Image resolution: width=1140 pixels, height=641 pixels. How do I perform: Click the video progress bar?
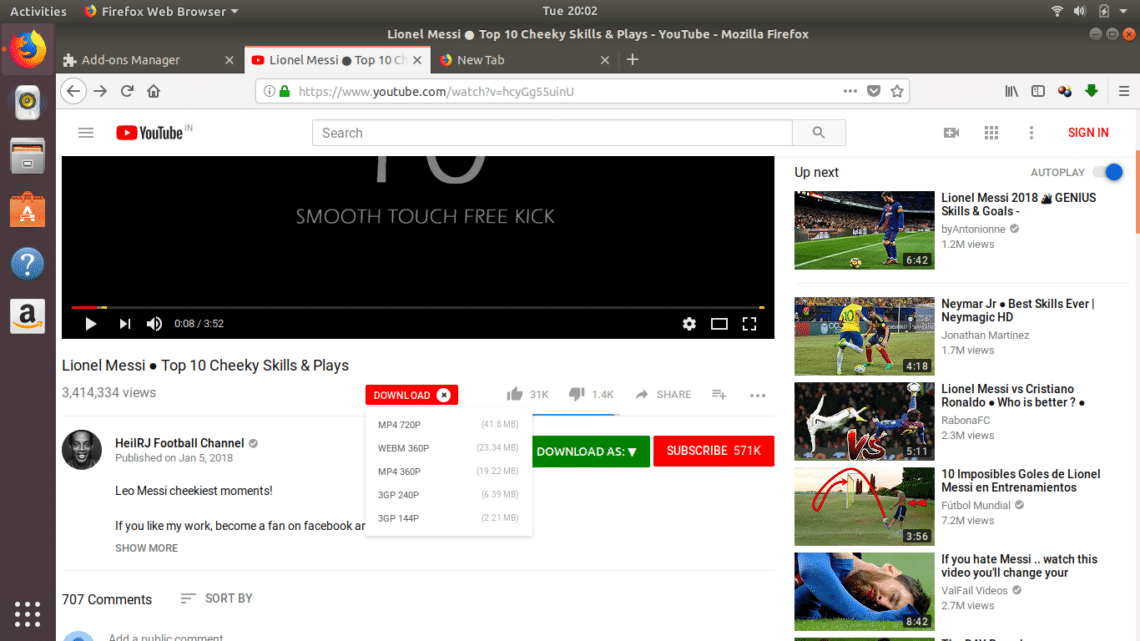[418, 307]
